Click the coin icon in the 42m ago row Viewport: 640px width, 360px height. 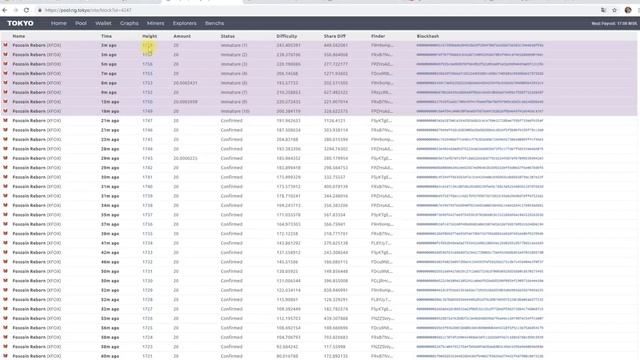(x=5, y=252)
